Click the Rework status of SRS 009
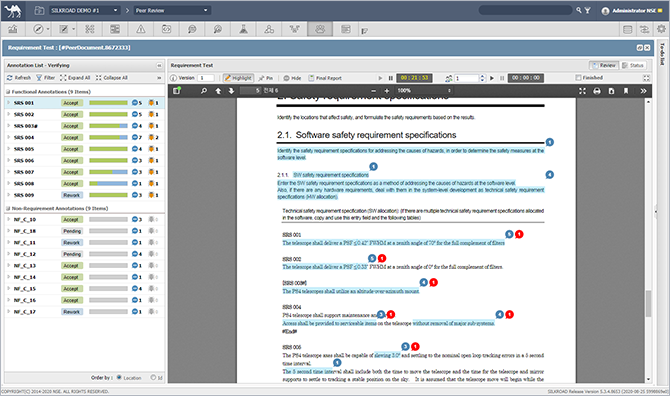 coord(71,195)
